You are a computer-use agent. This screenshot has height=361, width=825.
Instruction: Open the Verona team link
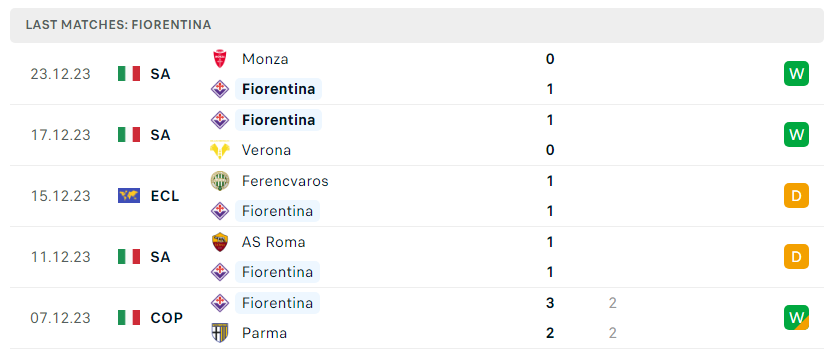coord(266,151)
